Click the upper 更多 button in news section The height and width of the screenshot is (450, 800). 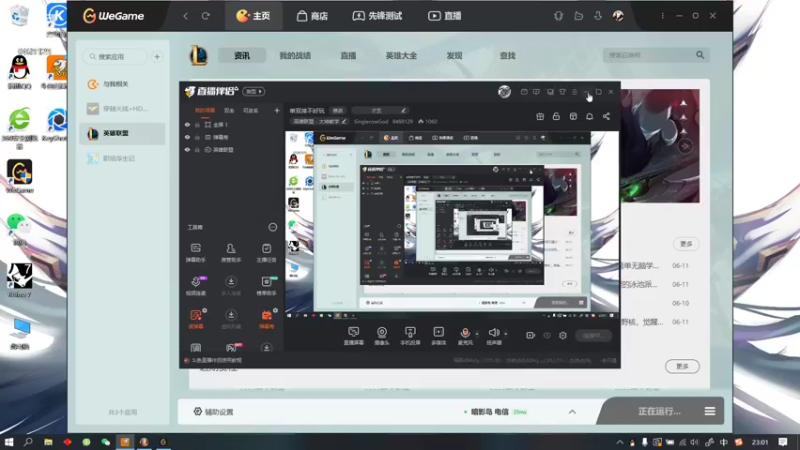tap(686, 244)
